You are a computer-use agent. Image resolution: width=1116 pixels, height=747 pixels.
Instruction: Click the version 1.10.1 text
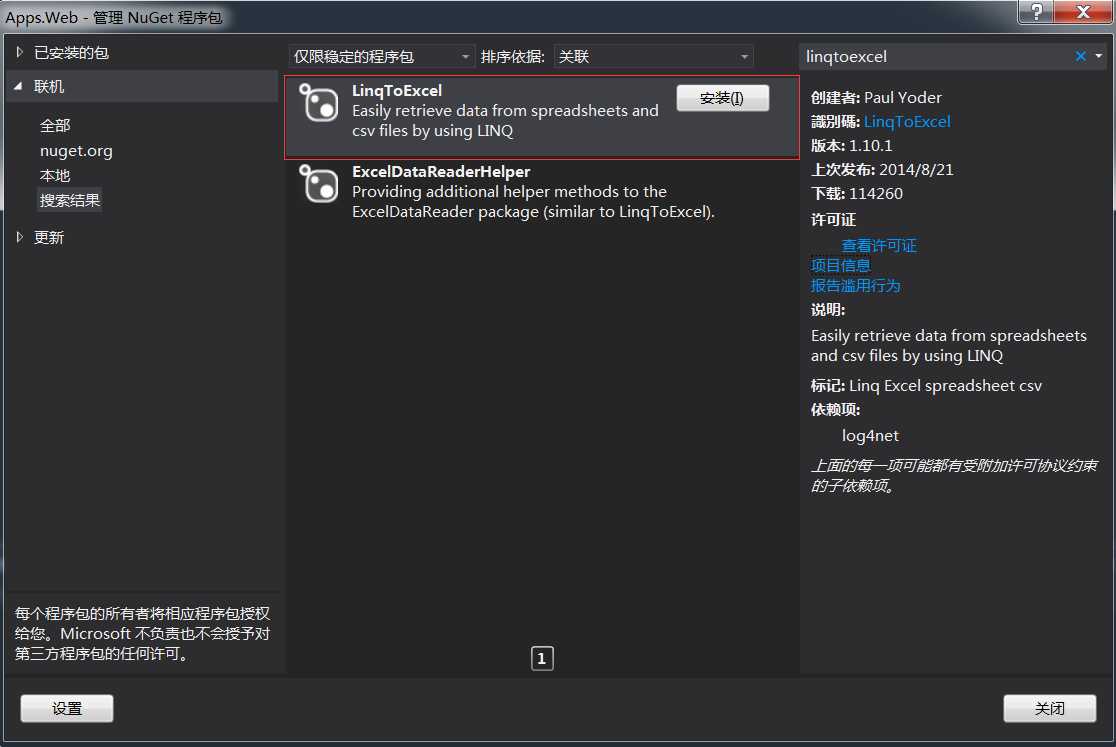[870, 146]
